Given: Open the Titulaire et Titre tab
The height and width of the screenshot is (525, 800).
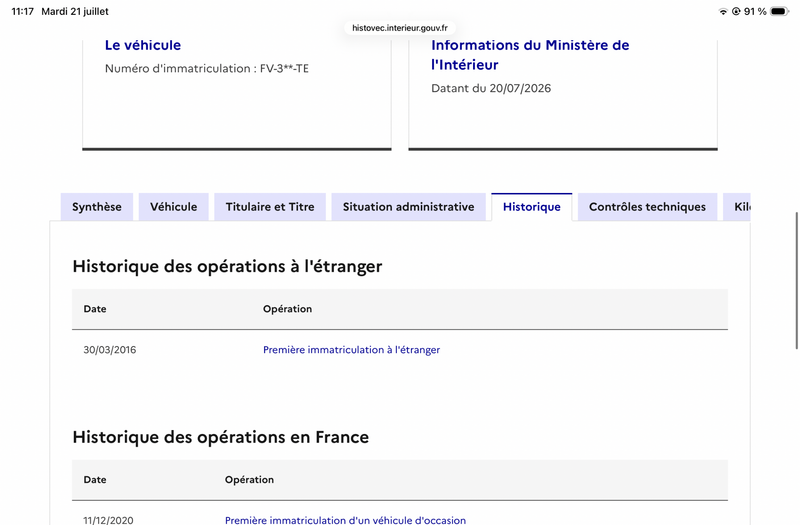Looking at the screenshot, I should [270, 207].
